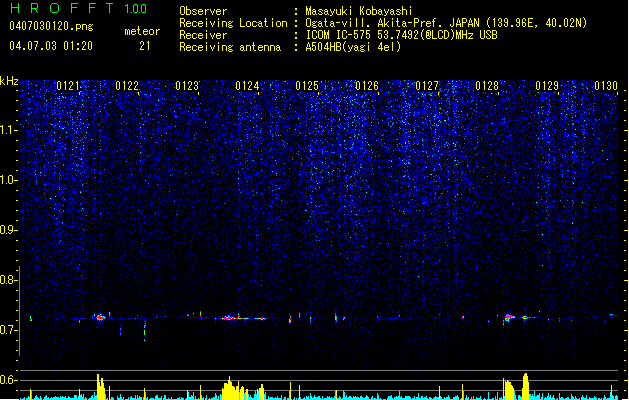Click the 0127 time marker

pos(427,86)
